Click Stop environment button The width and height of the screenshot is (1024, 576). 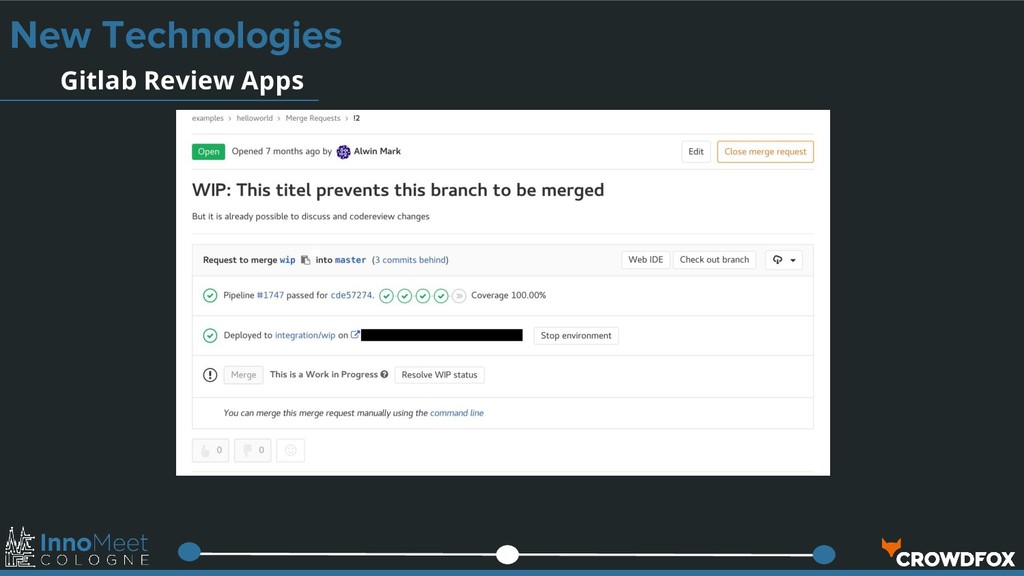click(x=576, y=336)
